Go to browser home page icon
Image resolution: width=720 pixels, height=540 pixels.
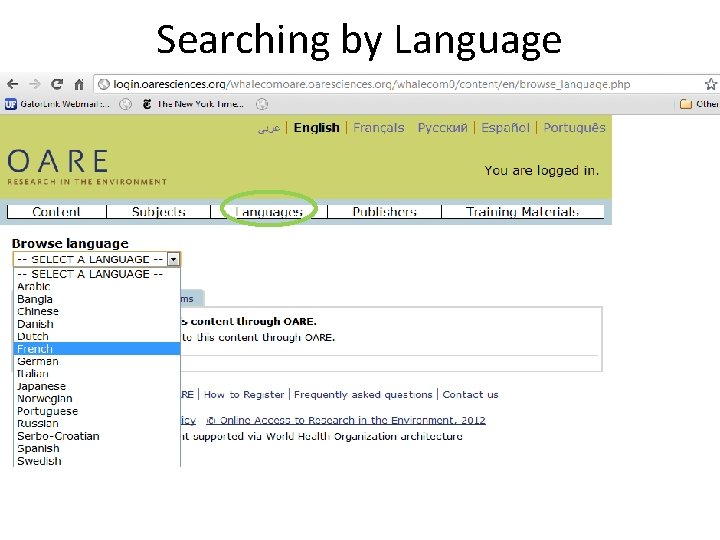pos(79,84)
